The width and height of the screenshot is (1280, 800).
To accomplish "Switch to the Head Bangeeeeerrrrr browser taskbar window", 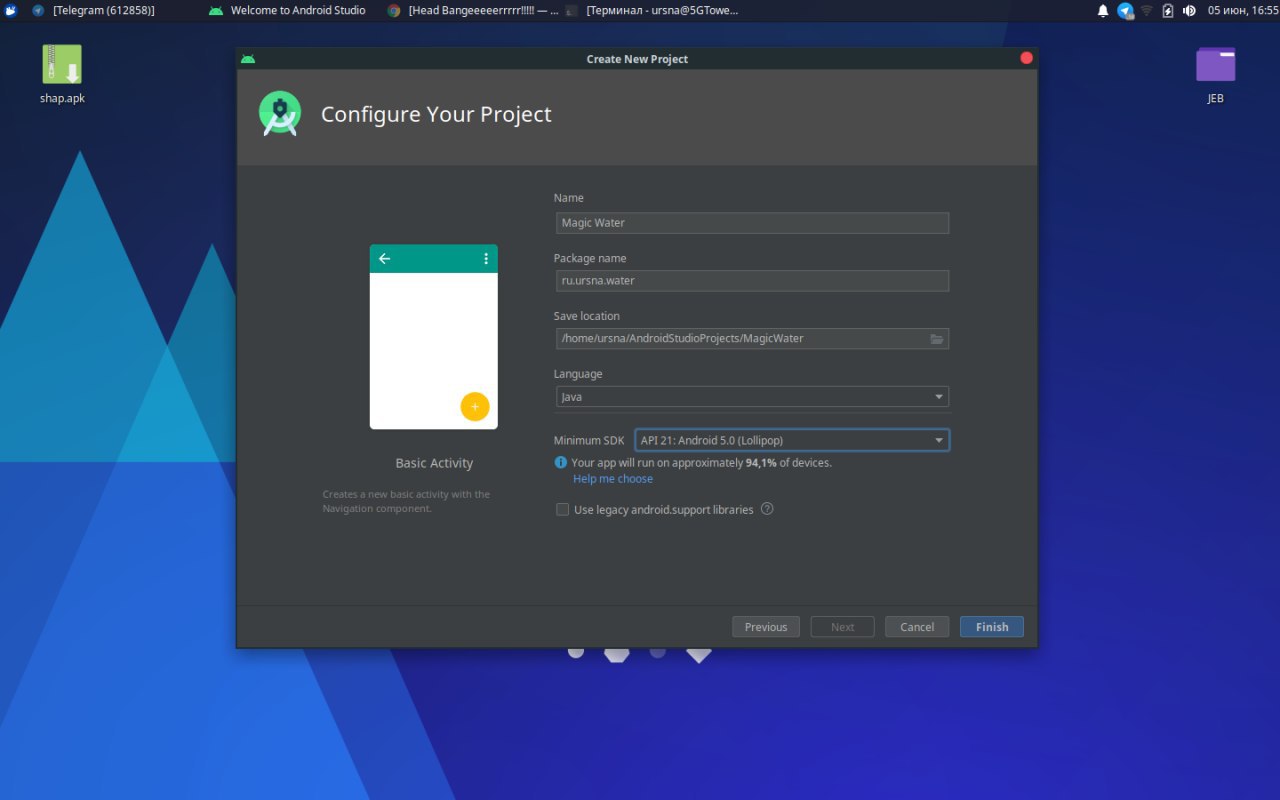I will click(473, 10).
